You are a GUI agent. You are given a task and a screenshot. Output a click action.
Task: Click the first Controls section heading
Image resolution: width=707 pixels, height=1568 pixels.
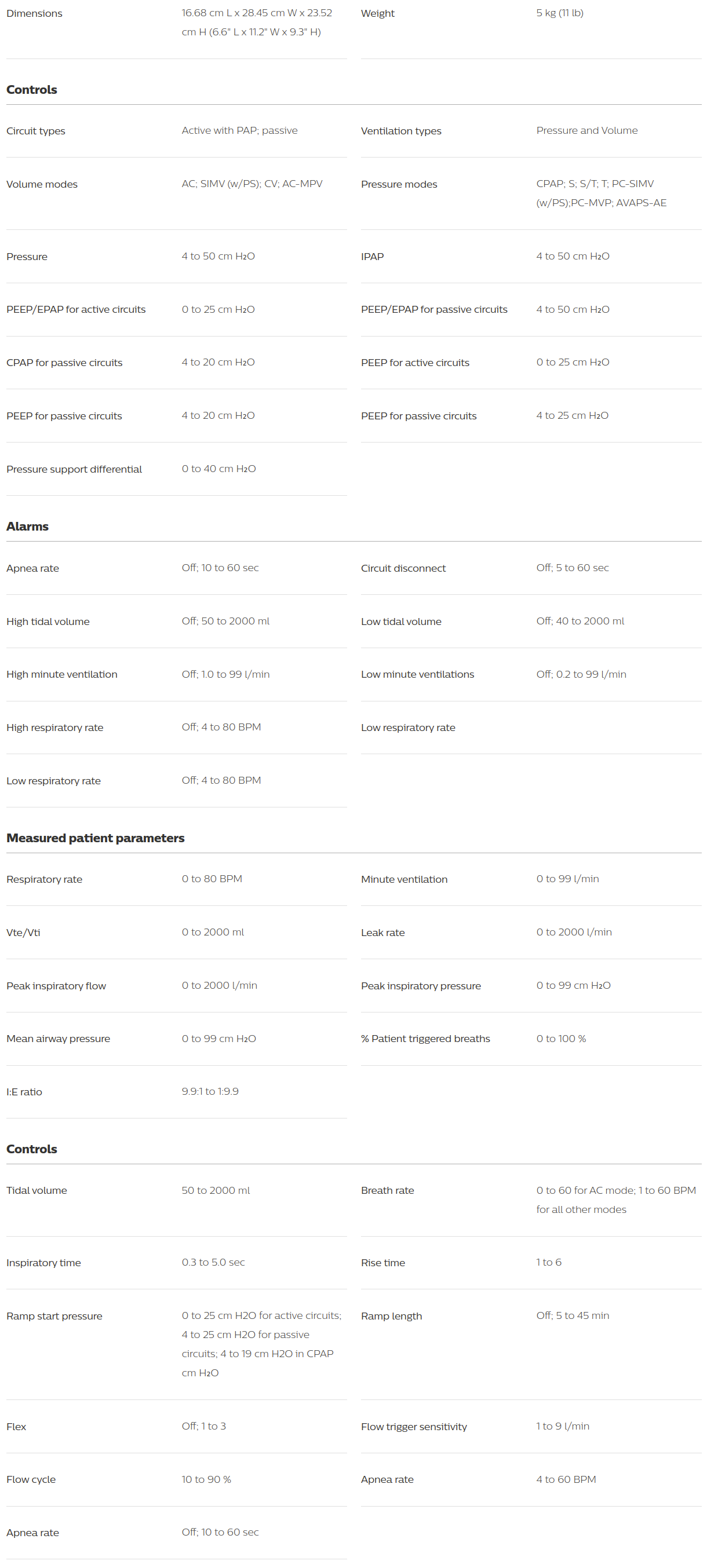click(x=32, y=89)
